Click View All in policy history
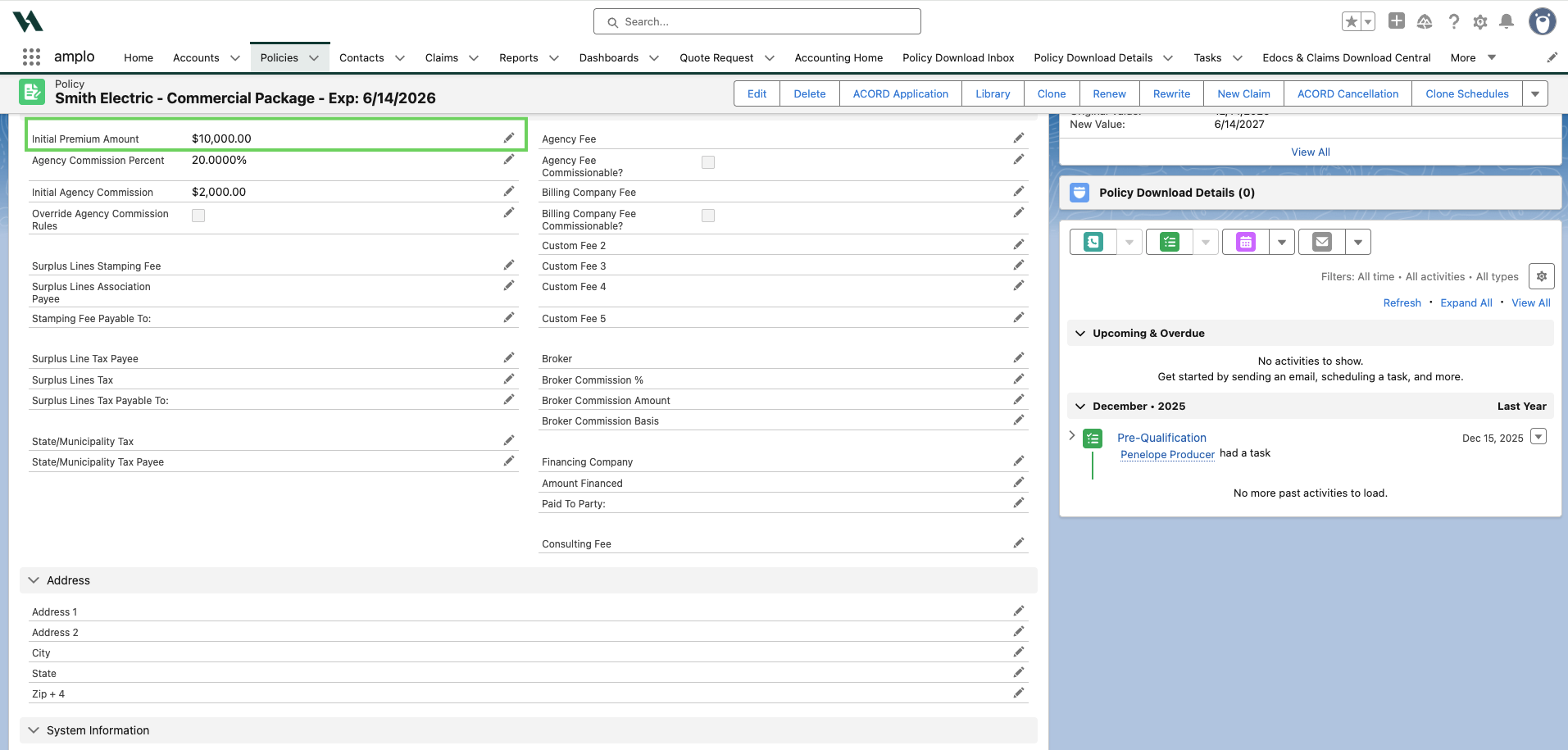The height and width of the screenshot is (750, 1568). [1310, 152]
